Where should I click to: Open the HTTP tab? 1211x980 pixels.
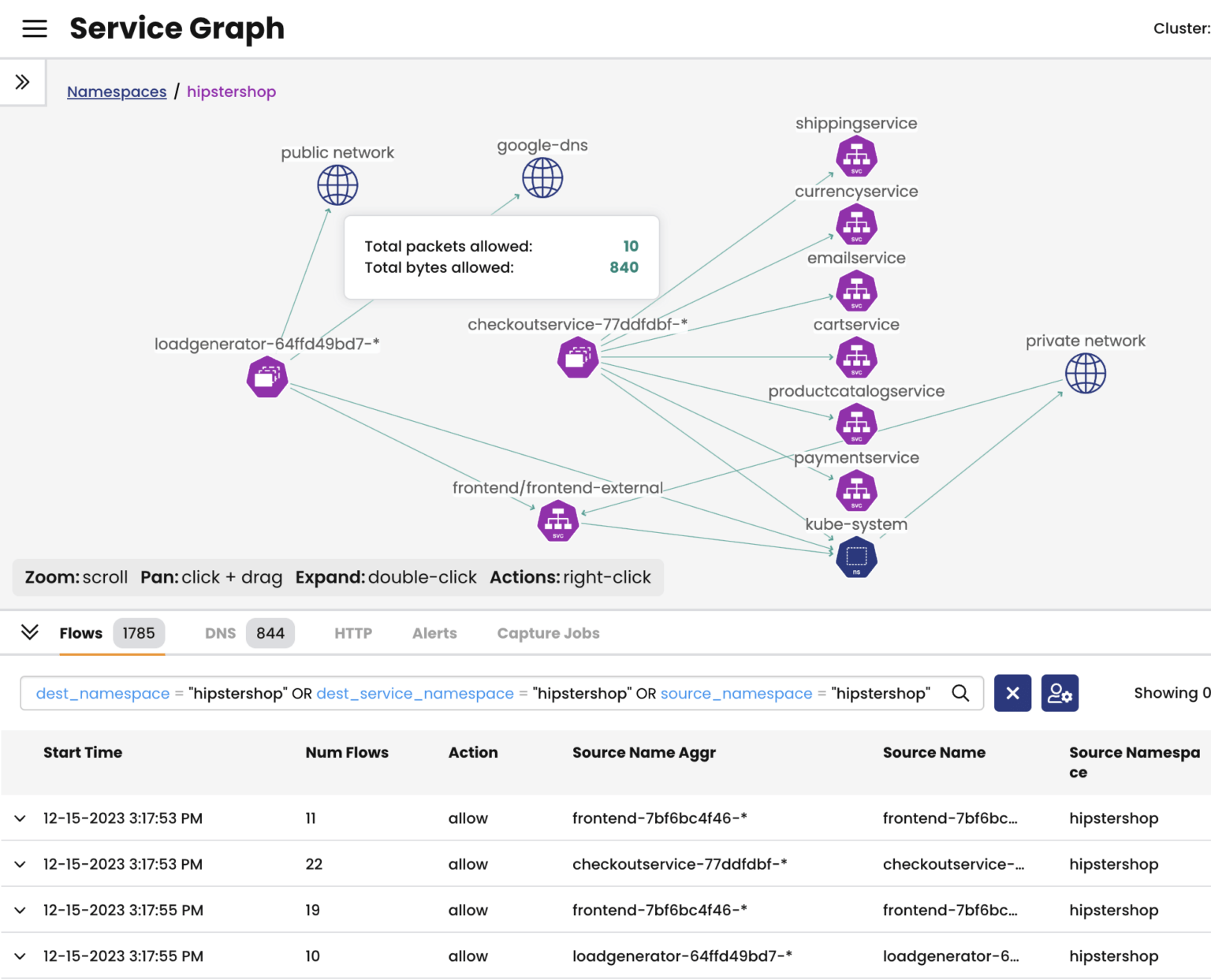click(353, 633)
